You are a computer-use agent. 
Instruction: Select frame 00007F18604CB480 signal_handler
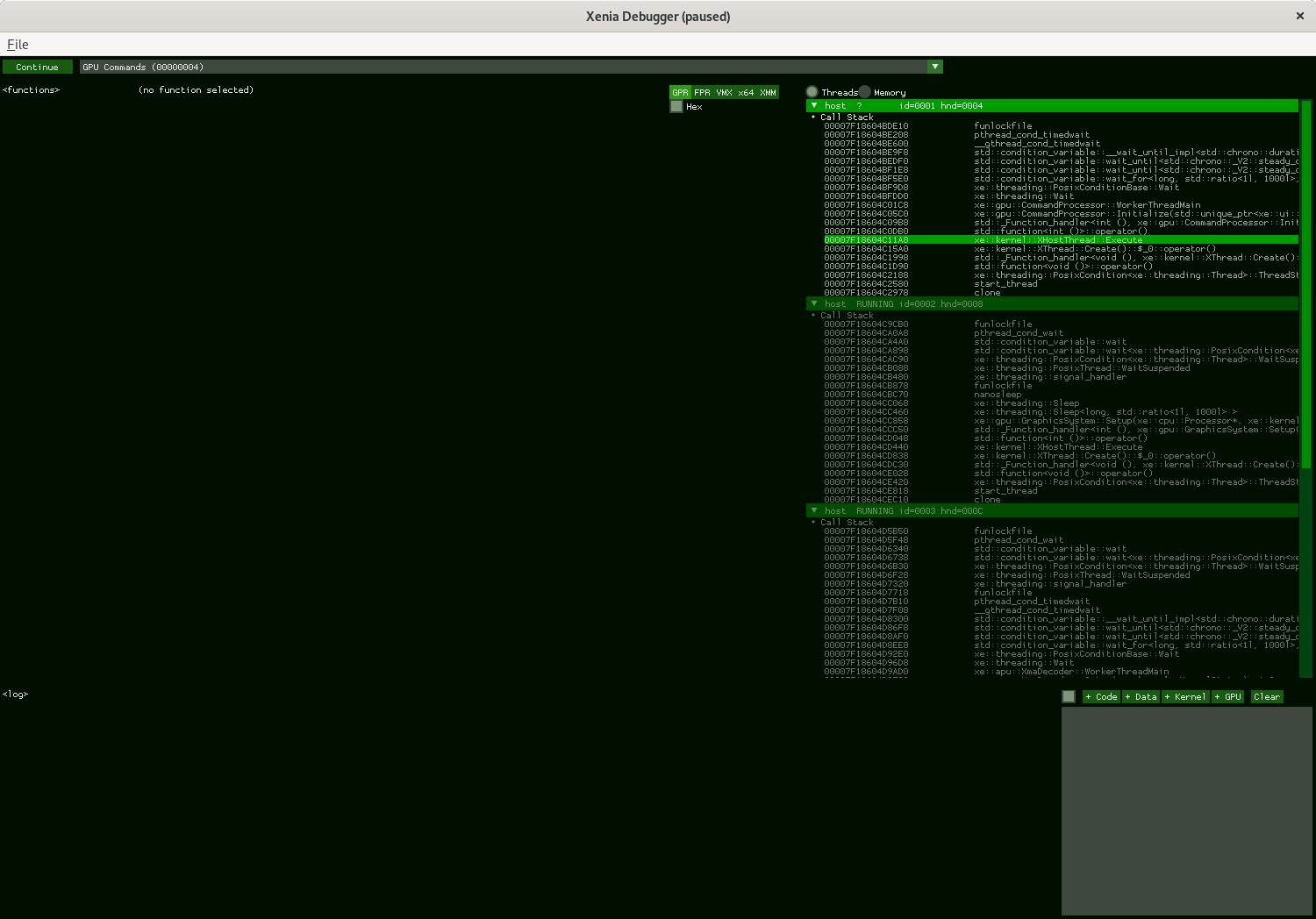tap(1061, 376)
